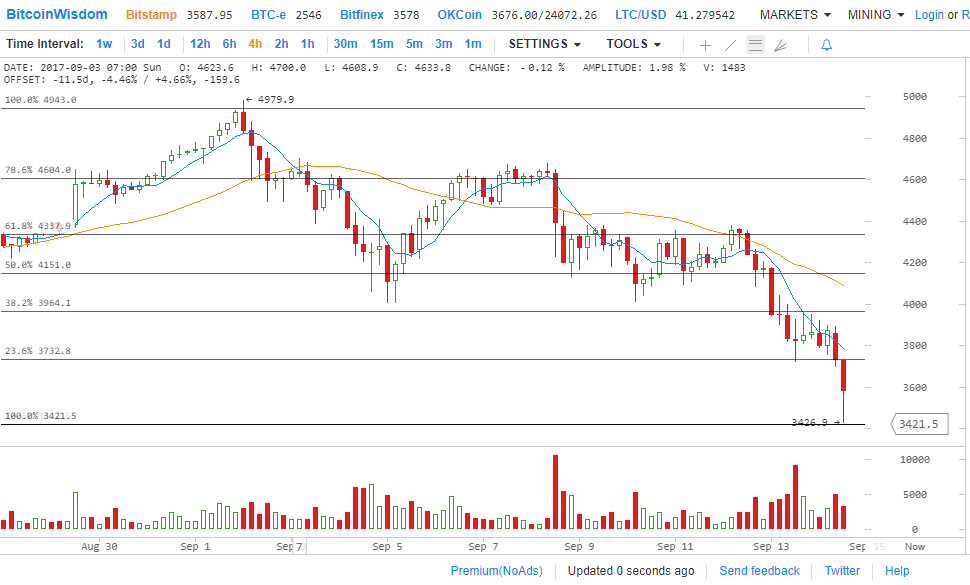The image size is (970, 585).
Task: Open Send feedback link
Action: click(x=759, y=571)
